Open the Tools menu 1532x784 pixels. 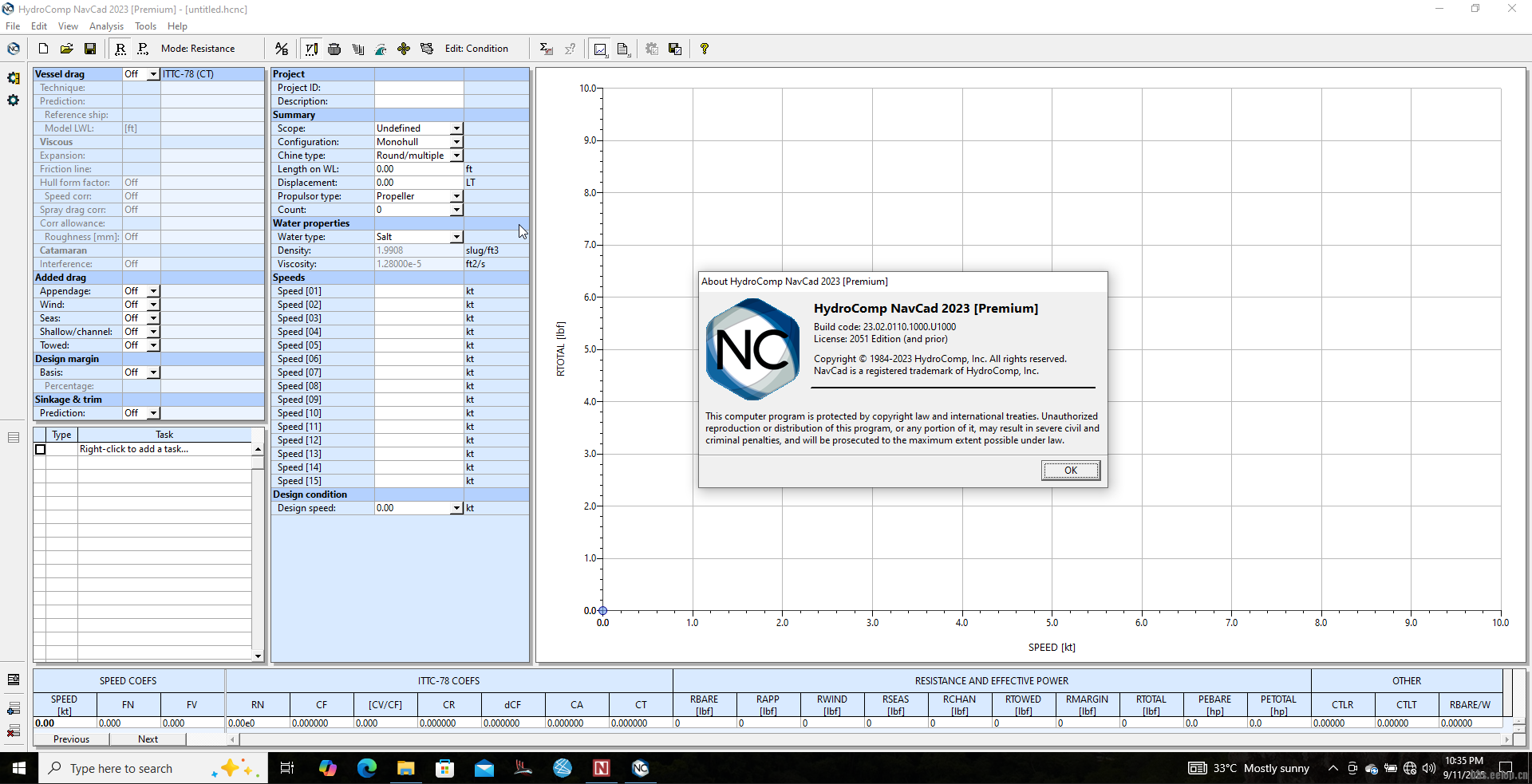(145, 26)
